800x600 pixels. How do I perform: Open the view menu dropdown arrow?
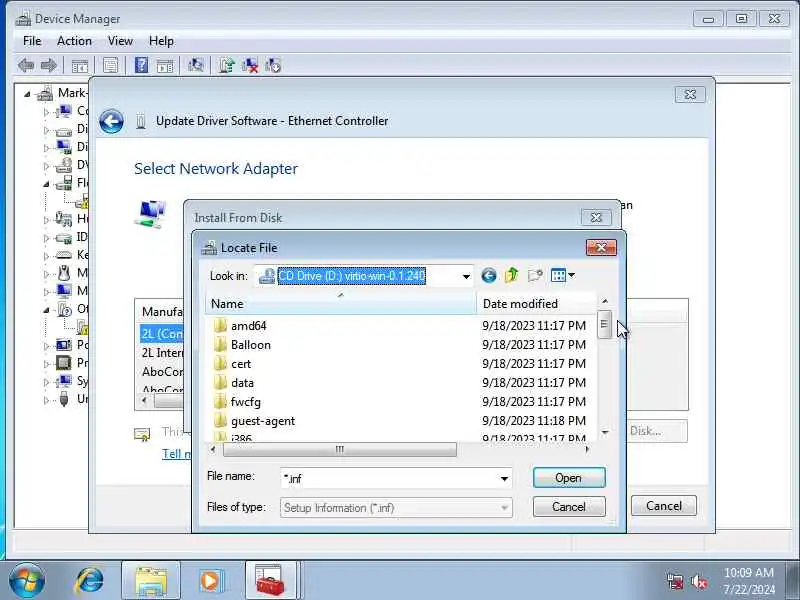click(571, 276)
